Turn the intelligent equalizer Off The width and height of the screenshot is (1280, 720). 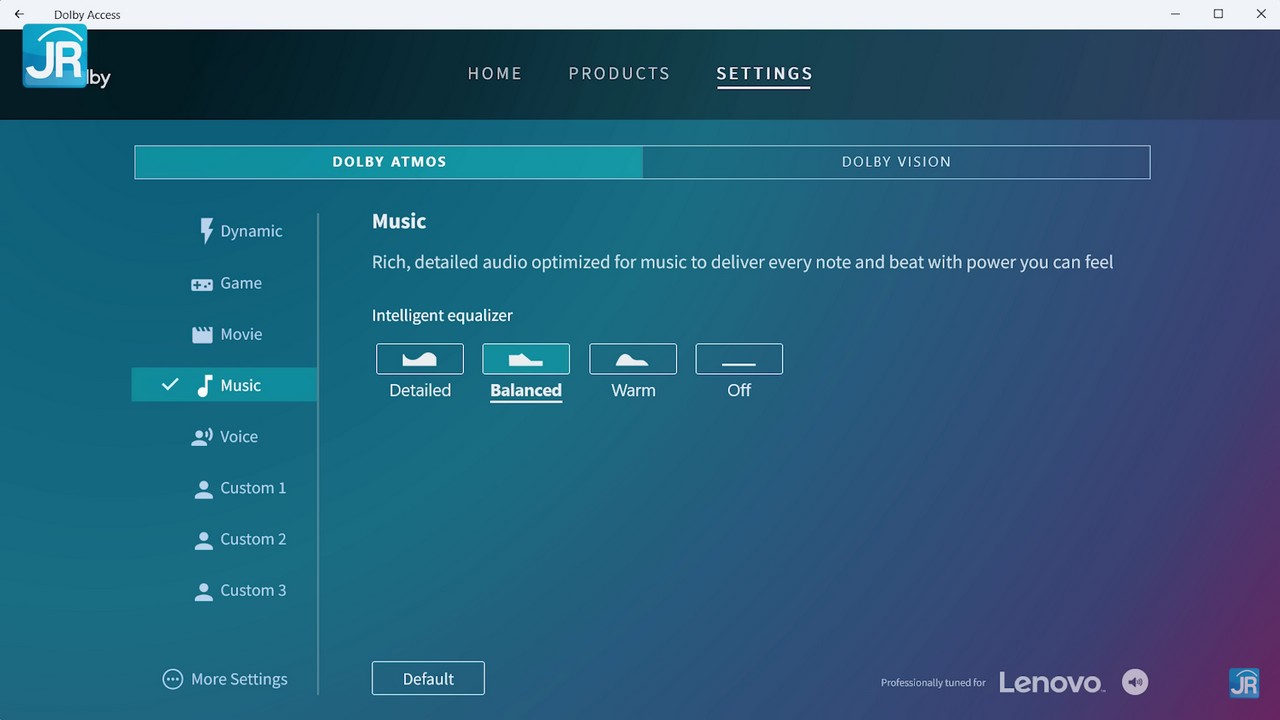(x=739, y=359)
